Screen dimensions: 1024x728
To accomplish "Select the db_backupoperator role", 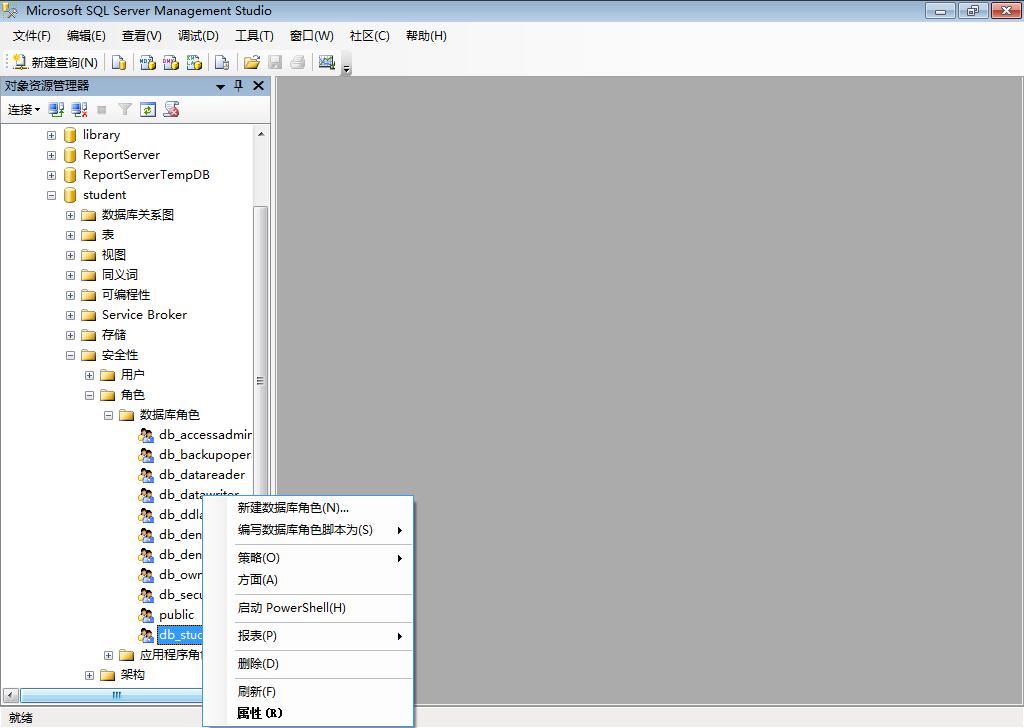I will pyautogui.click(x=205, y=454).
